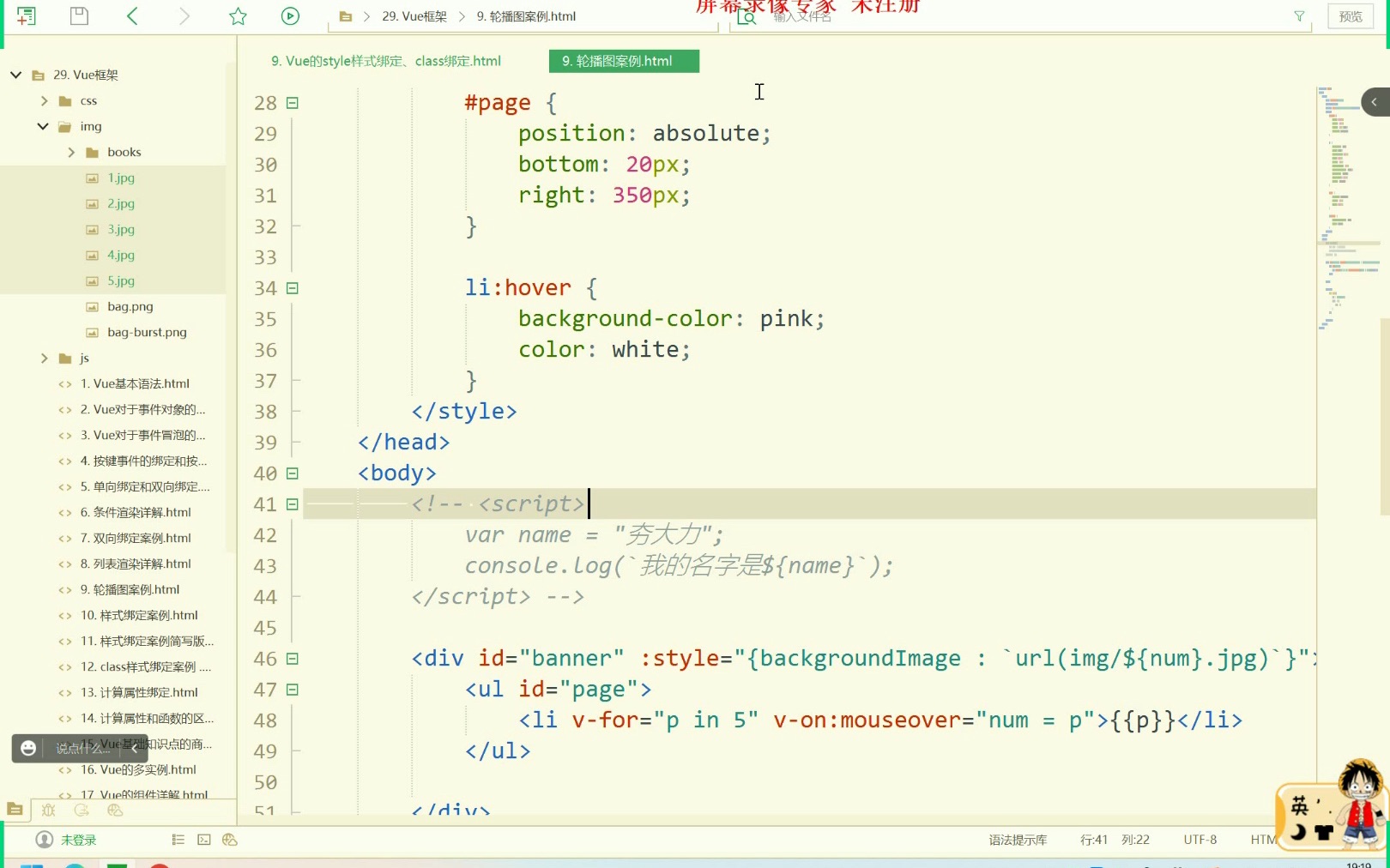Click the collapse arrow button near minimap
The height and width of the screenshot is (868, 1390).
(1375, 101)
